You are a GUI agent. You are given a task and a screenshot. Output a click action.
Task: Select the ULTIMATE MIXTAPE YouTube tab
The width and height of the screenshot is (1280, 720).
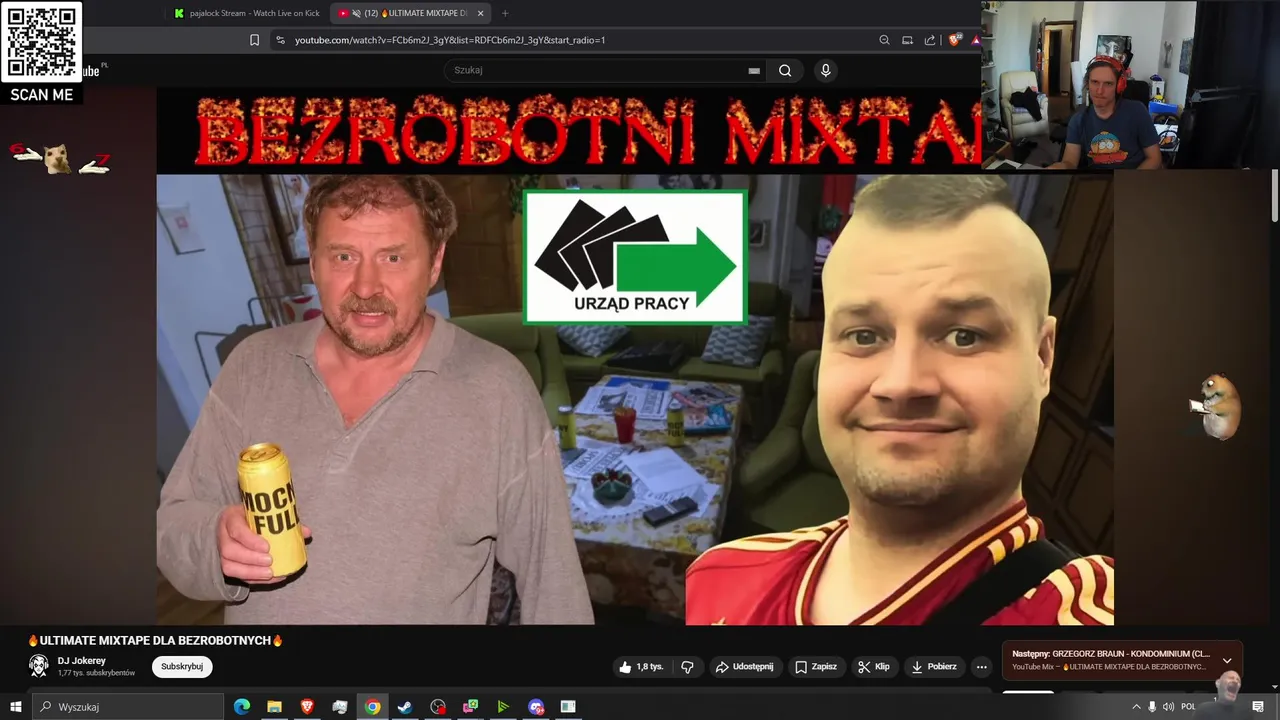408,13
